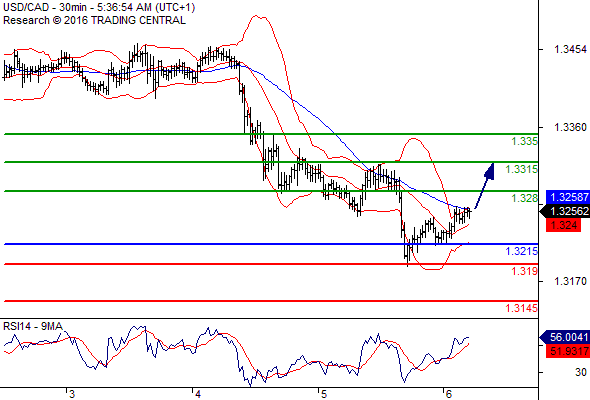Image resolution: width=590 pixels, height=400 pixels.
Task: Click the 1.3454 price axis label
Action: pos(570,49)
